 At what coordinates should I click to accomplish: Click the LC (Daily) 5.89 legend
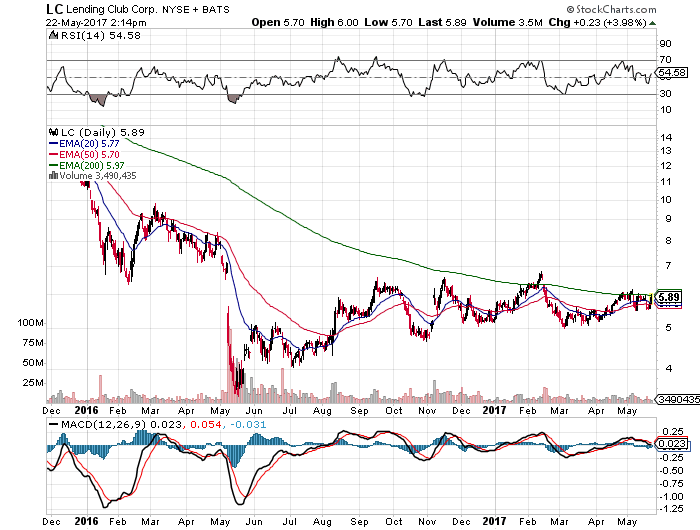pos(103,132)
